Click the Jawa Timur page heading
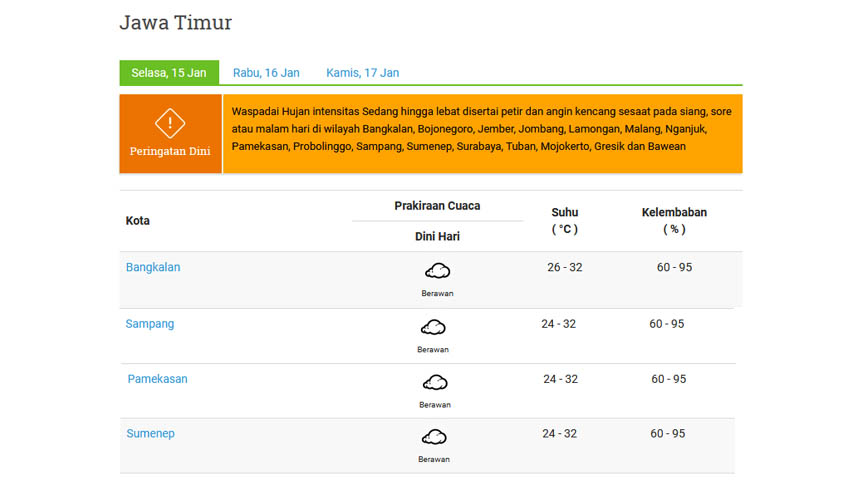 click(176, 22)
